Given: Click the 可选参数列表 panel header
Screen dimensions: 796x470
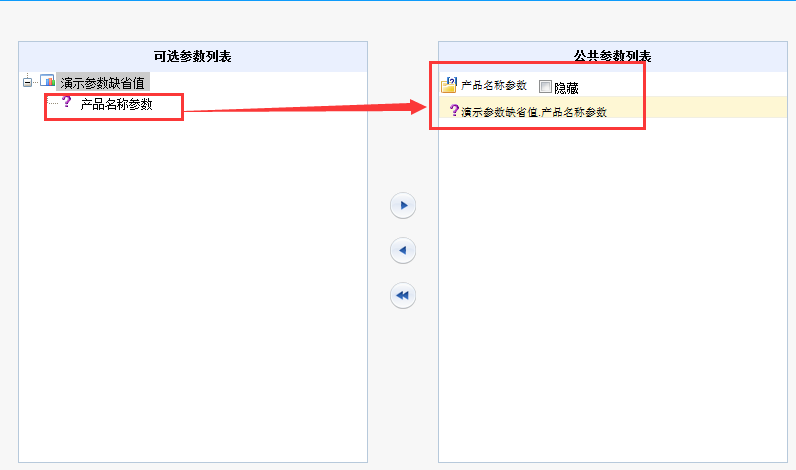Looking at the screenshot, I should [x=193, y=56].
